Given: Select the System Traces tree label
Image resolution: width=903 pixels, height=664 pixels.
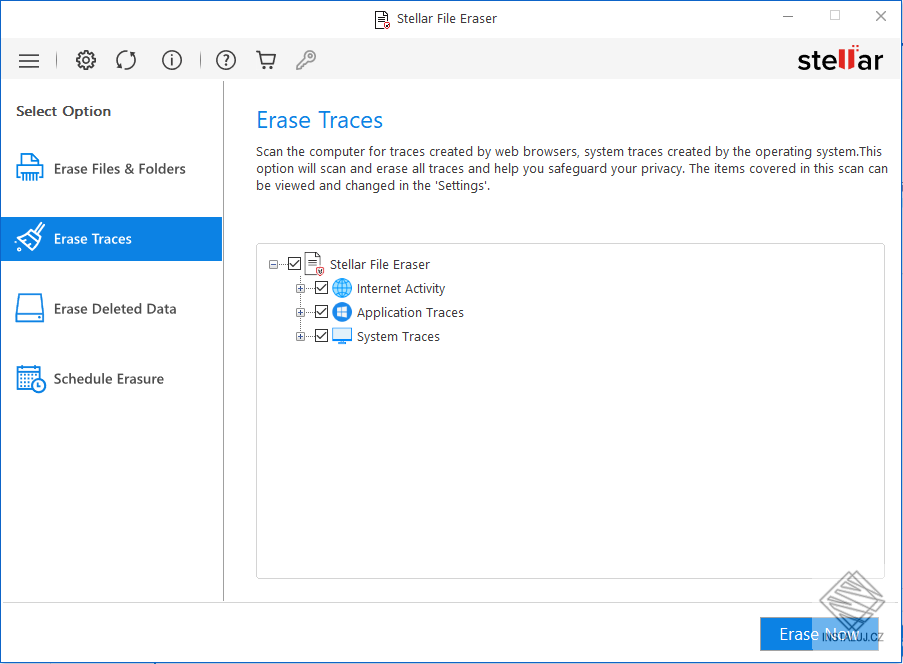Looking at the screenshot, I should (398, 337).
